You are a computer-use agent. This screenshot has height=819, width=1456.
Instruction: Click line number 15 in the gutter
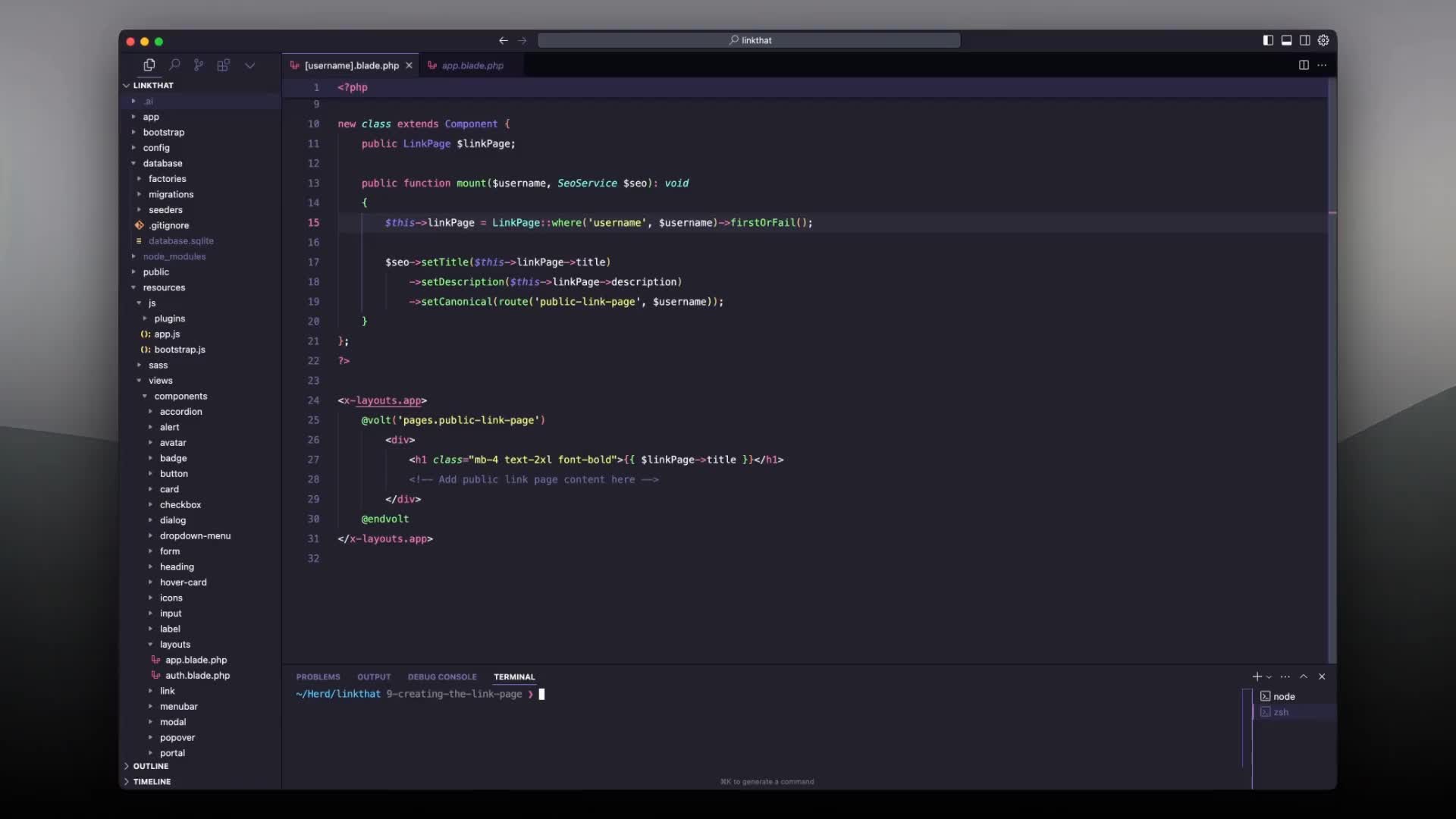(313, 223)
